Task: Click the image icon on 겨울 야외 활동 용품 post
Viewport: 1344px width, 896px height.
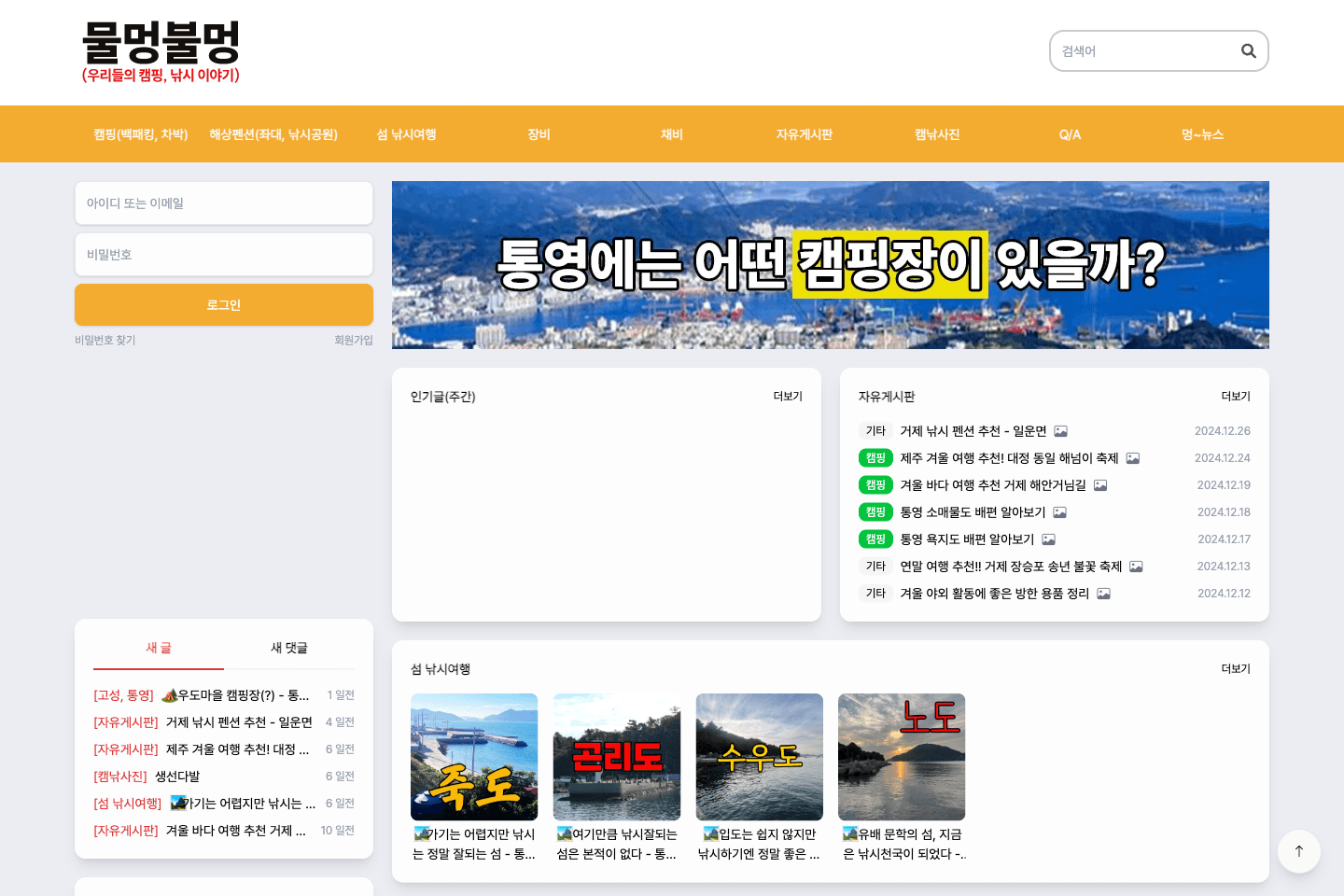Action: coord(1103,594)
